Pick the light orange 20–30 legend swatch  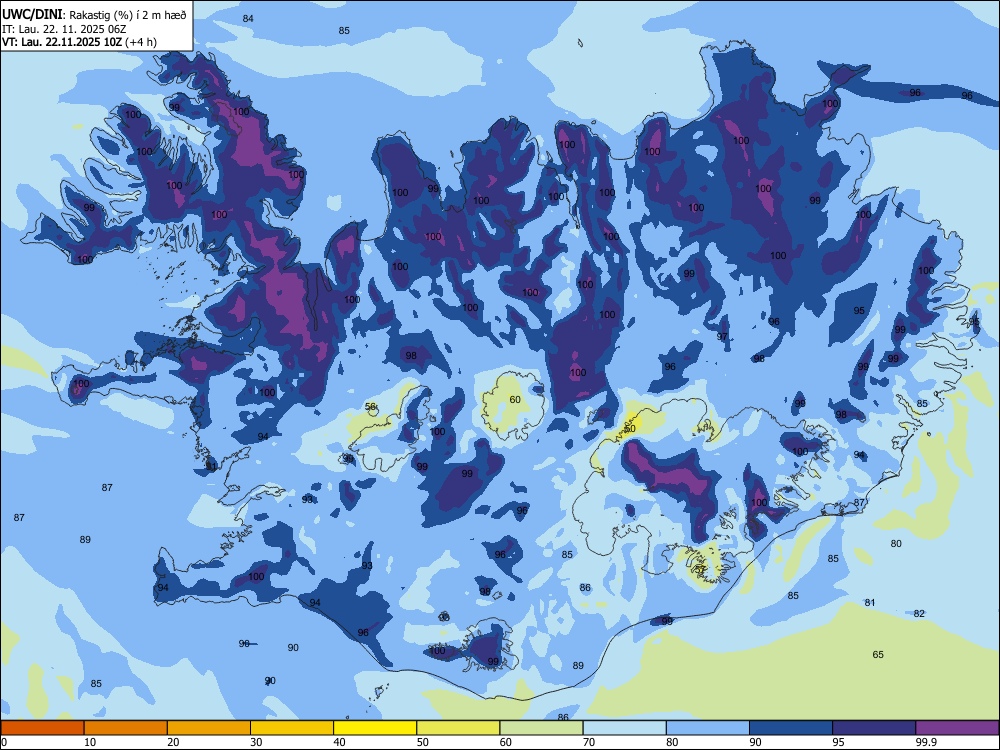[x=209, y=728]
